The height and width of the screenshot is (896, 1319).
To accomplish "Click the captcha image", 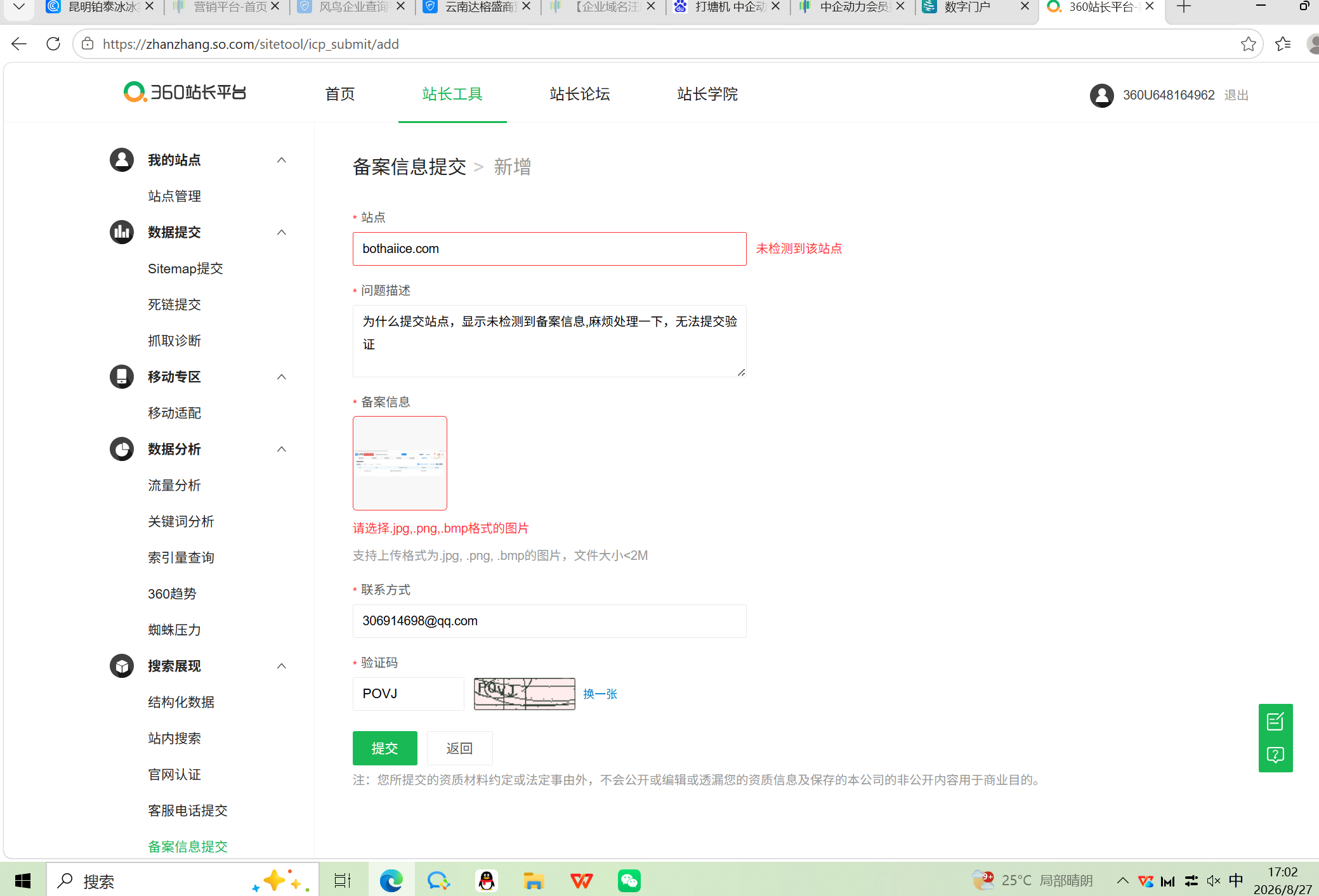I will 524,694.
